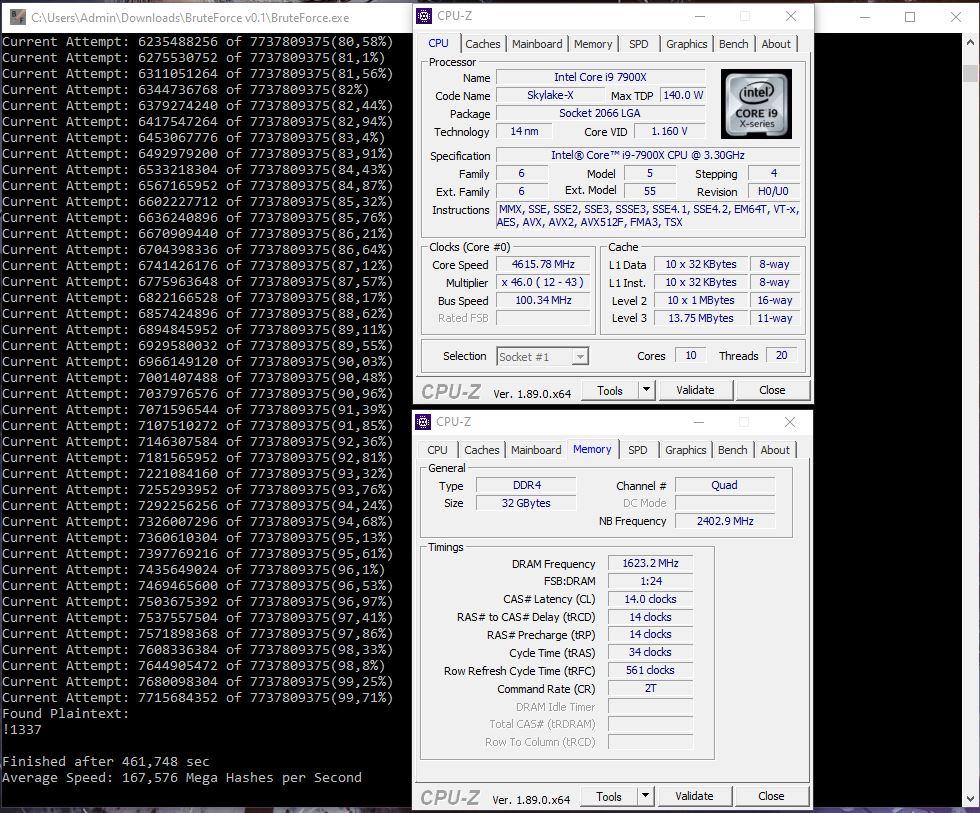This screenshot has width=980, height=813.
Task: Open About tab in lower CPU-Z window
Action: point(774,450)
